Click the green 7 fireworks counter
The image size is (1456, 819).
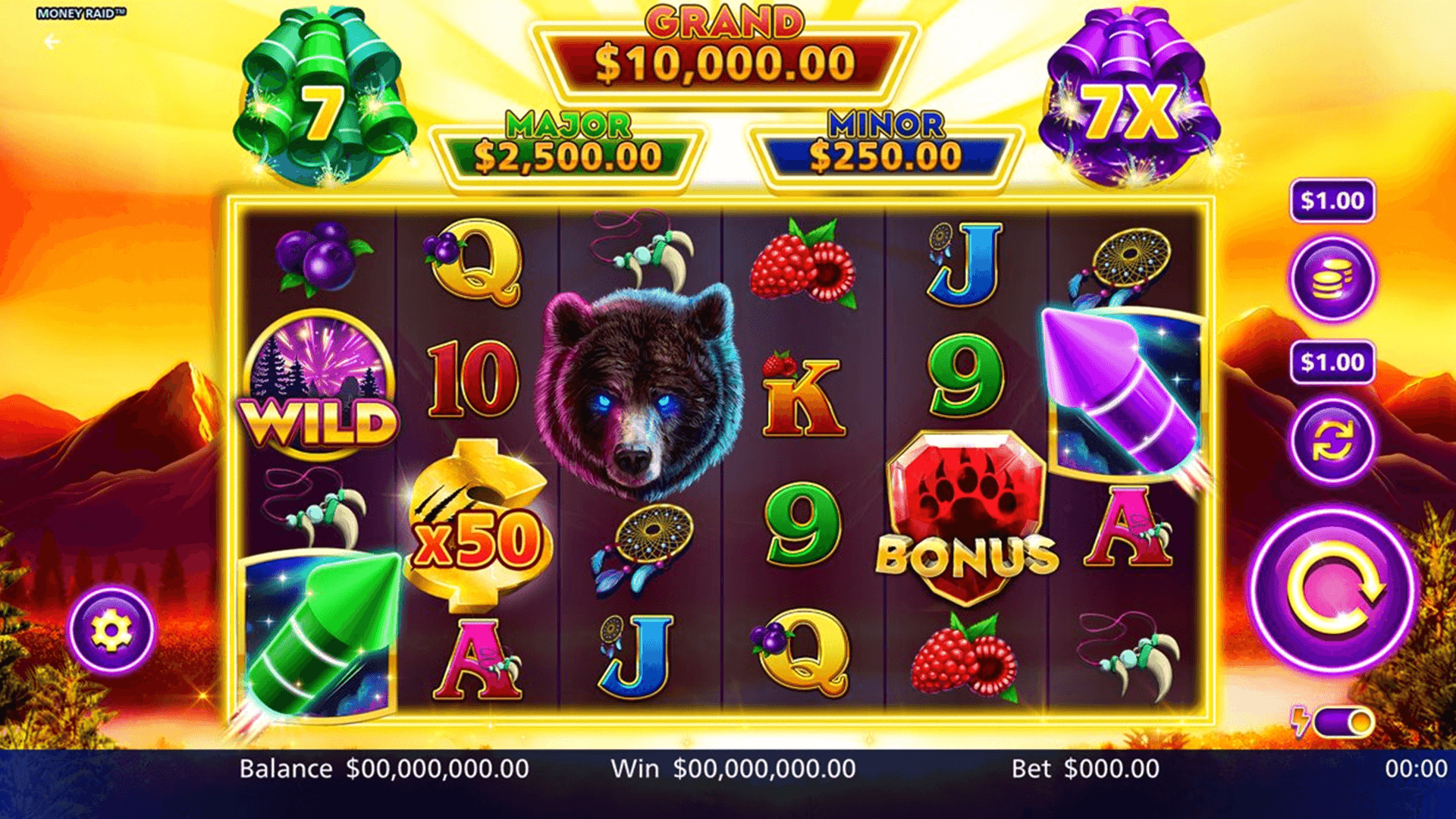pyautogui.click(x=325, y=99)
